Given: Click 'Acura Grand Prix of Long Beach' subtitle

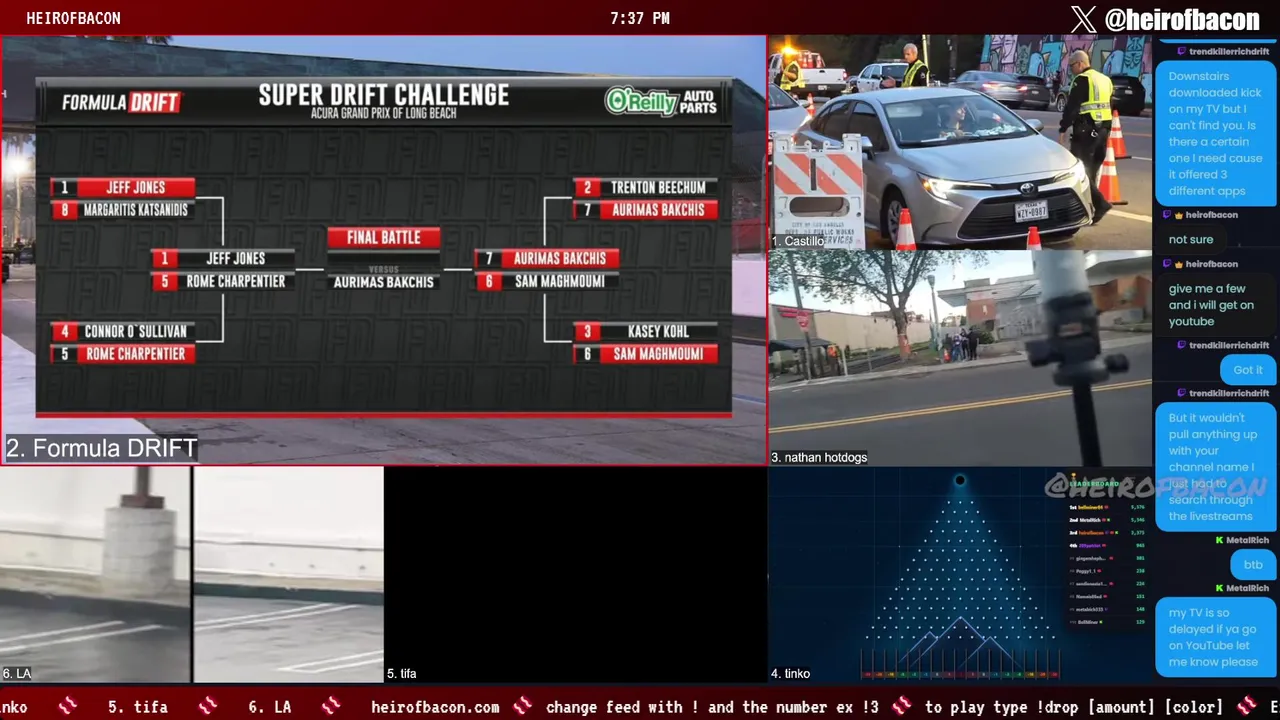Looking at the screenshot, I should (384, 113).
